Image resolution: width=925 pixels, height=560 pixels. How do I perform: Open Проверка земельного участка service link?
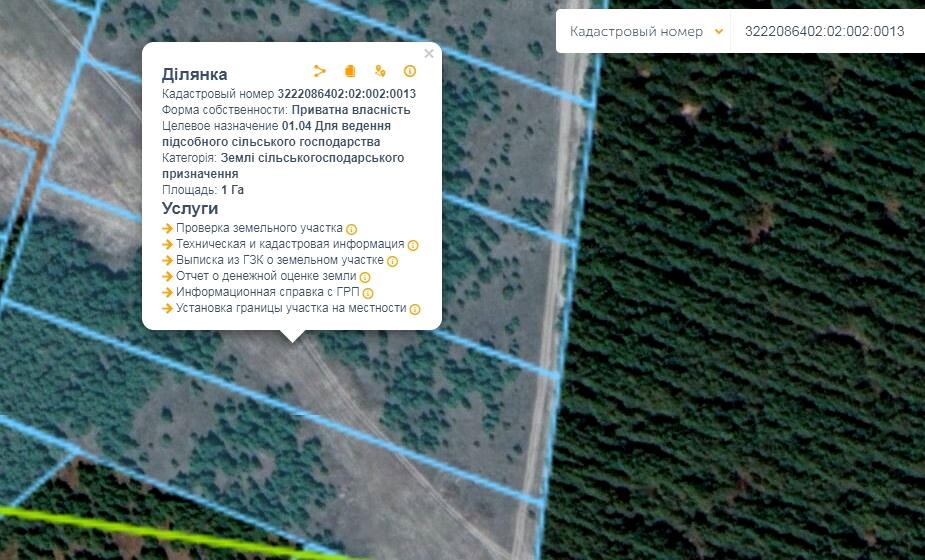tap(259, 228)
